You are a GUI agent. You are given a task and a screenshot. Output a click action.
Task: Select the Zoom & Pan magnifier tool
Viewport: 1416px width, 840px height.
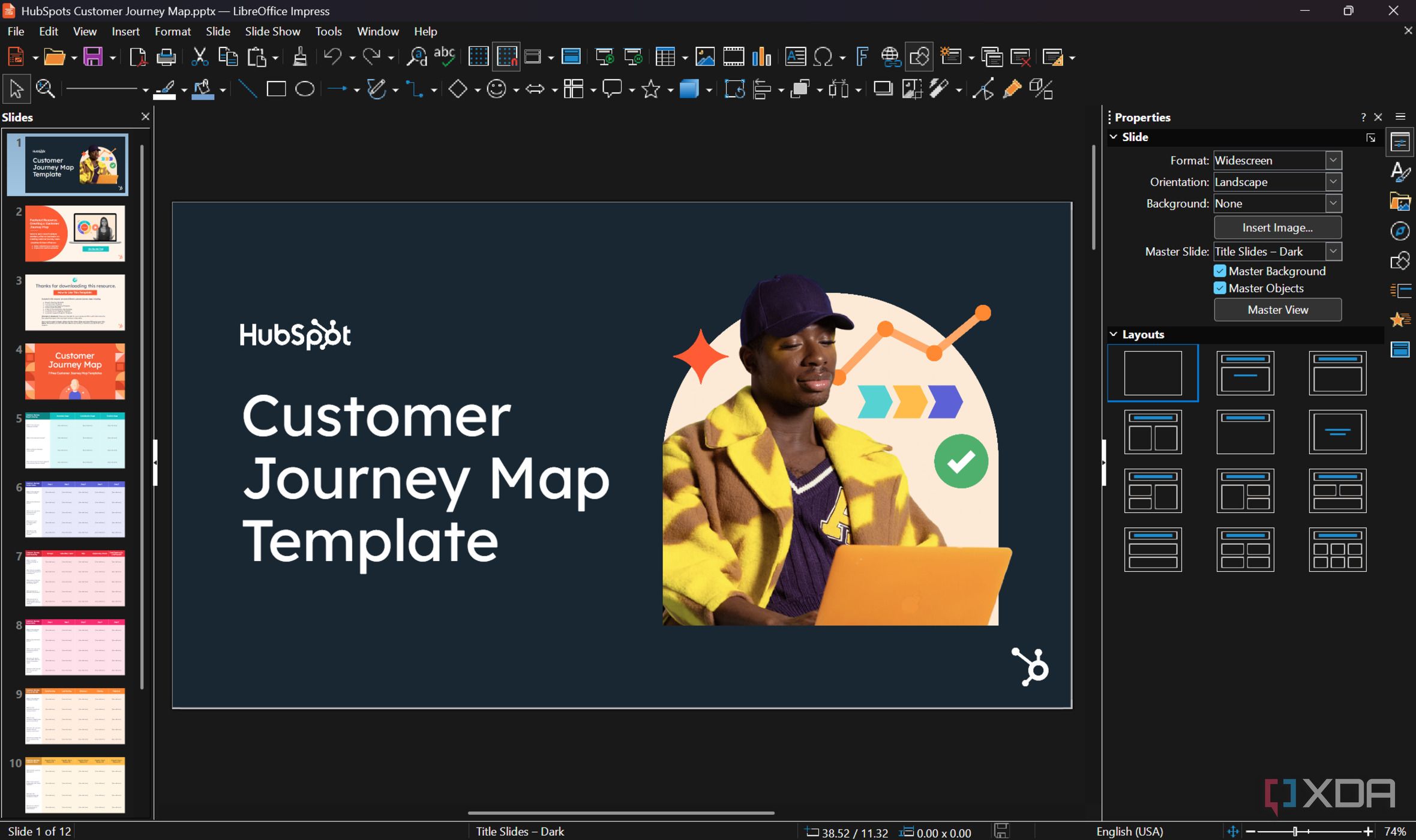[x=46, y=89]
